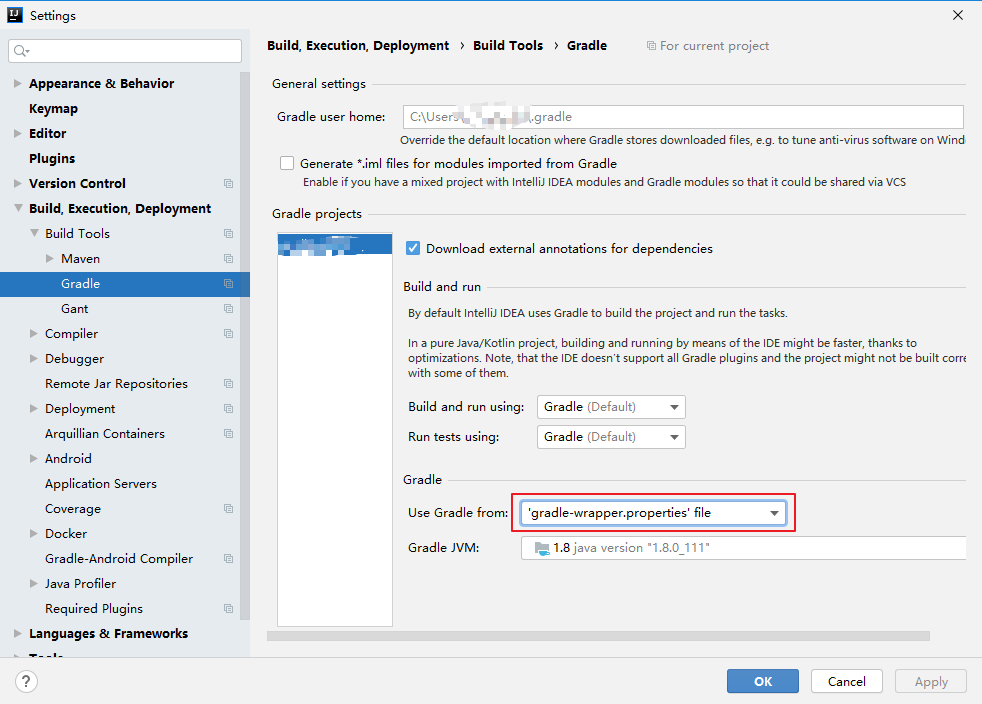Open the Gradle JVM selector
This screenshot has width=982, height=704.
point(743,548)
